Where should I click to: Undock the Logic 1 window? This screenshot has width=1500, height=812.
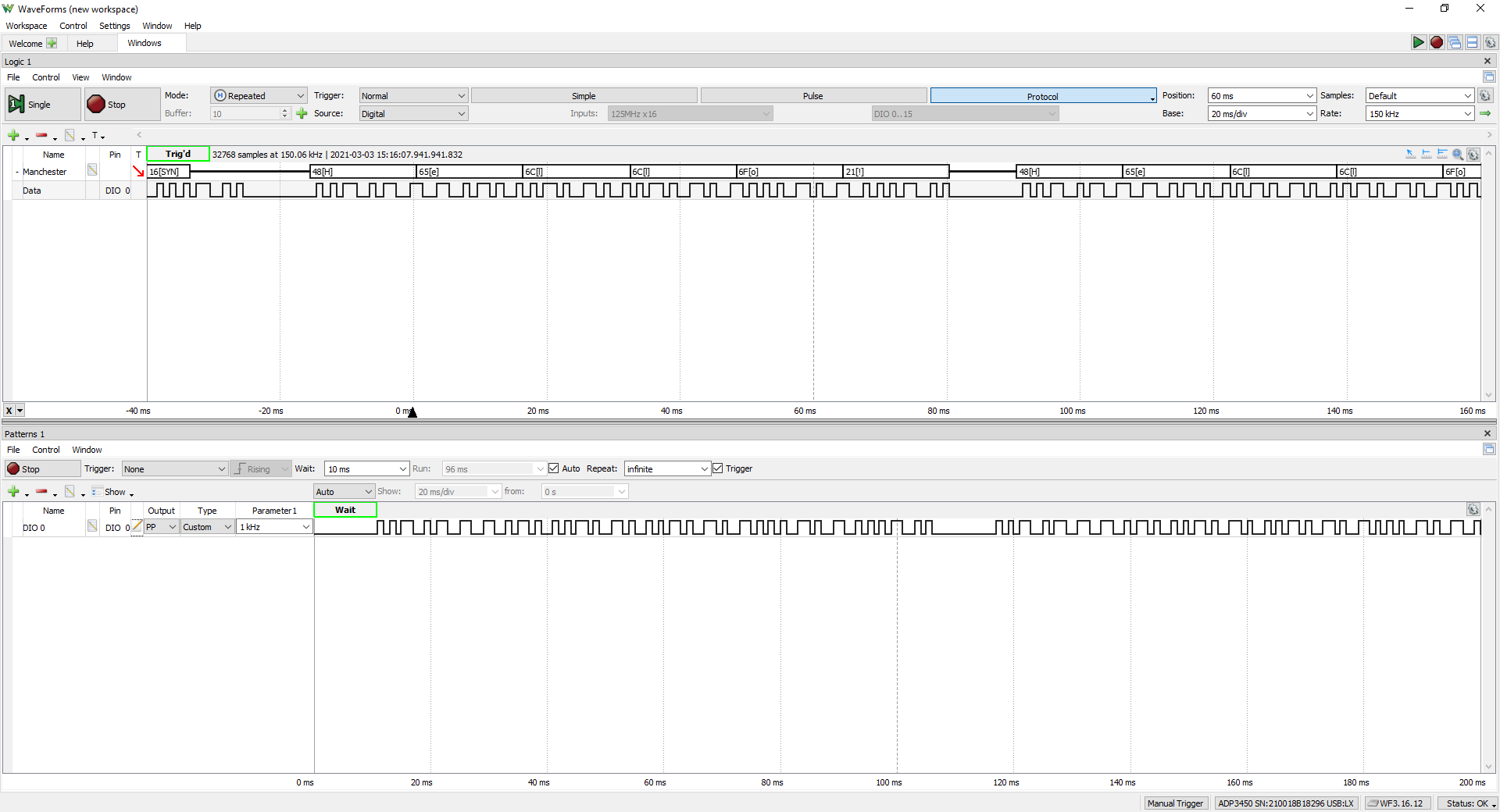pyautogui.click(x=1489, y=77)
